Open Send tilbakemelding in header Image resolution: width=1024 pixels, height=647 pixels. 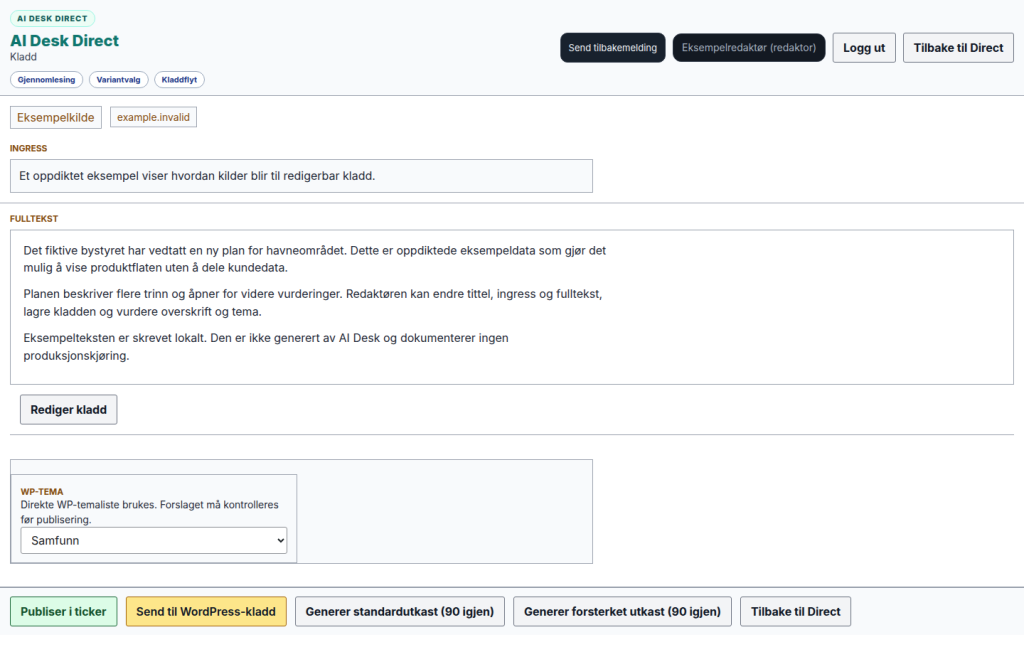point(613,48)
